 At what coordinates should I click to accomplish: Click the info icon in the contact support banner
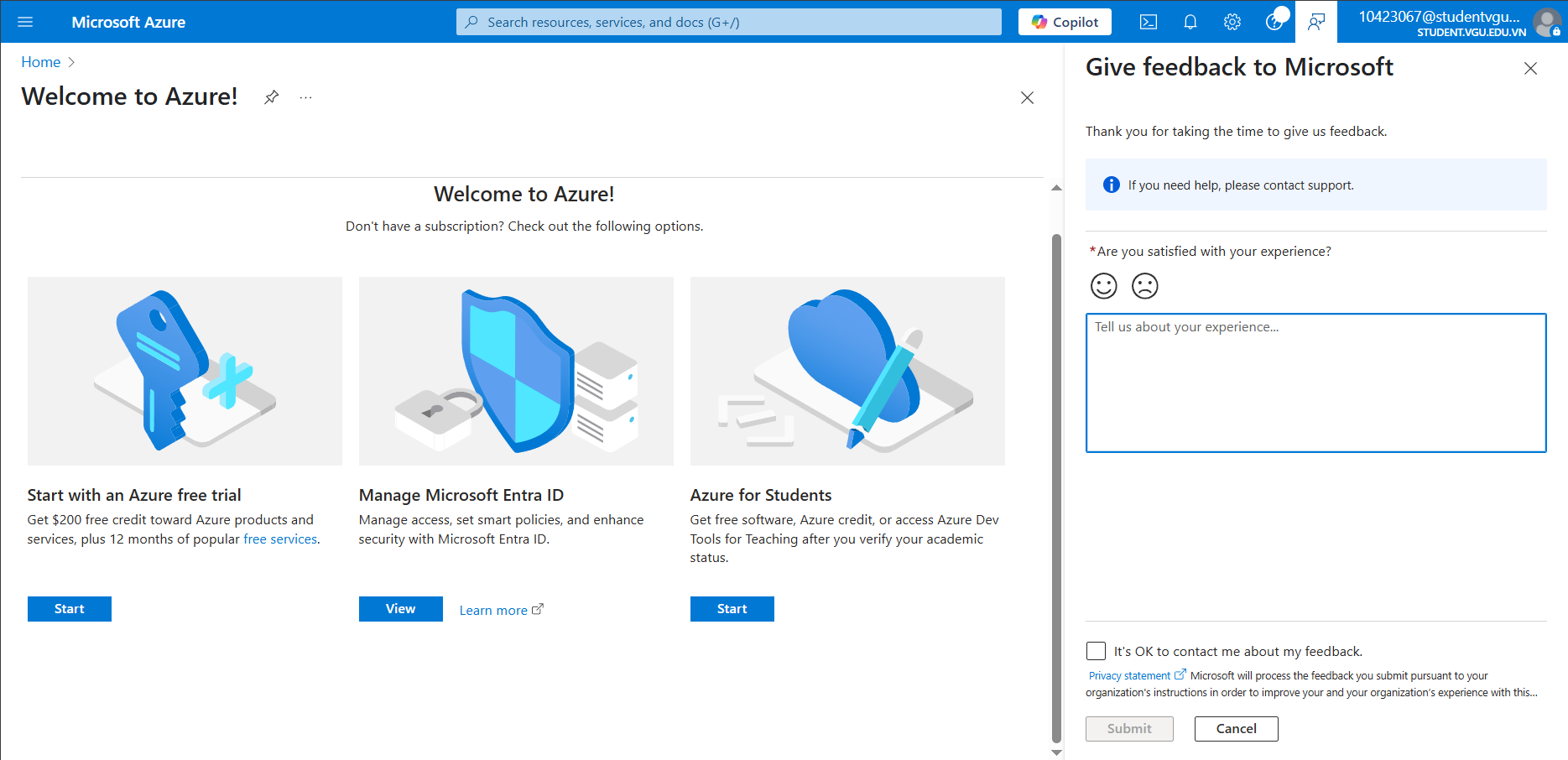(x=1111, y=185)
